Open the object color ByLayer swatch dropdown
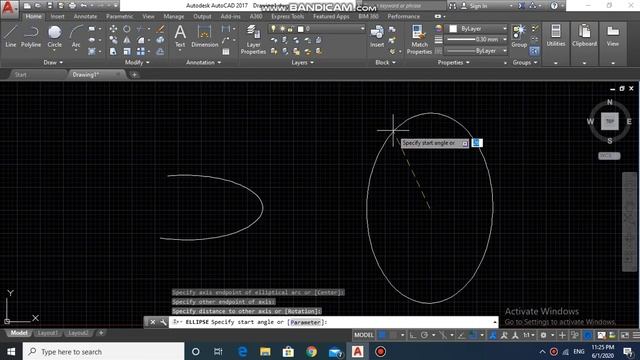Screen dimensions: 640x360 point(476,29)
